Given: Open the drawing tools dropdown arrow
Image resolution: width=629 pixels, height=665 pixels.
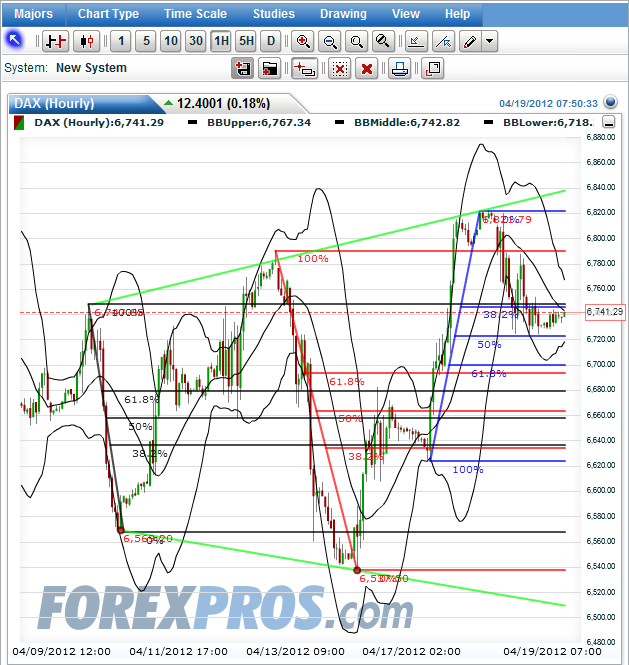Looking at the screenshot, I should (489, 41).
